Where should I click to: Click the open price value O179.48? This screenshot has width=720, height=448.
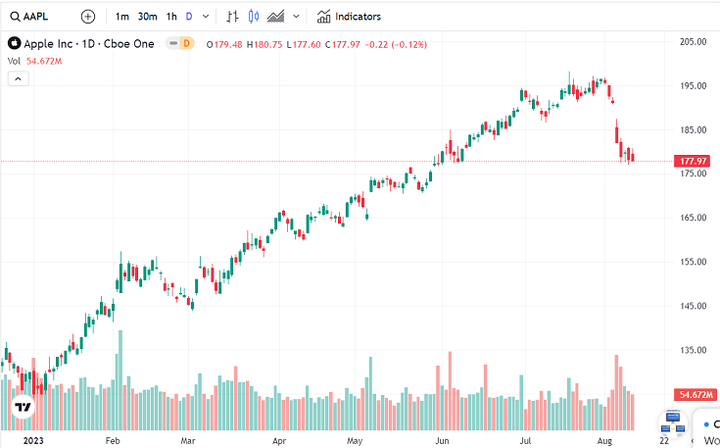[x=225, y=45]
